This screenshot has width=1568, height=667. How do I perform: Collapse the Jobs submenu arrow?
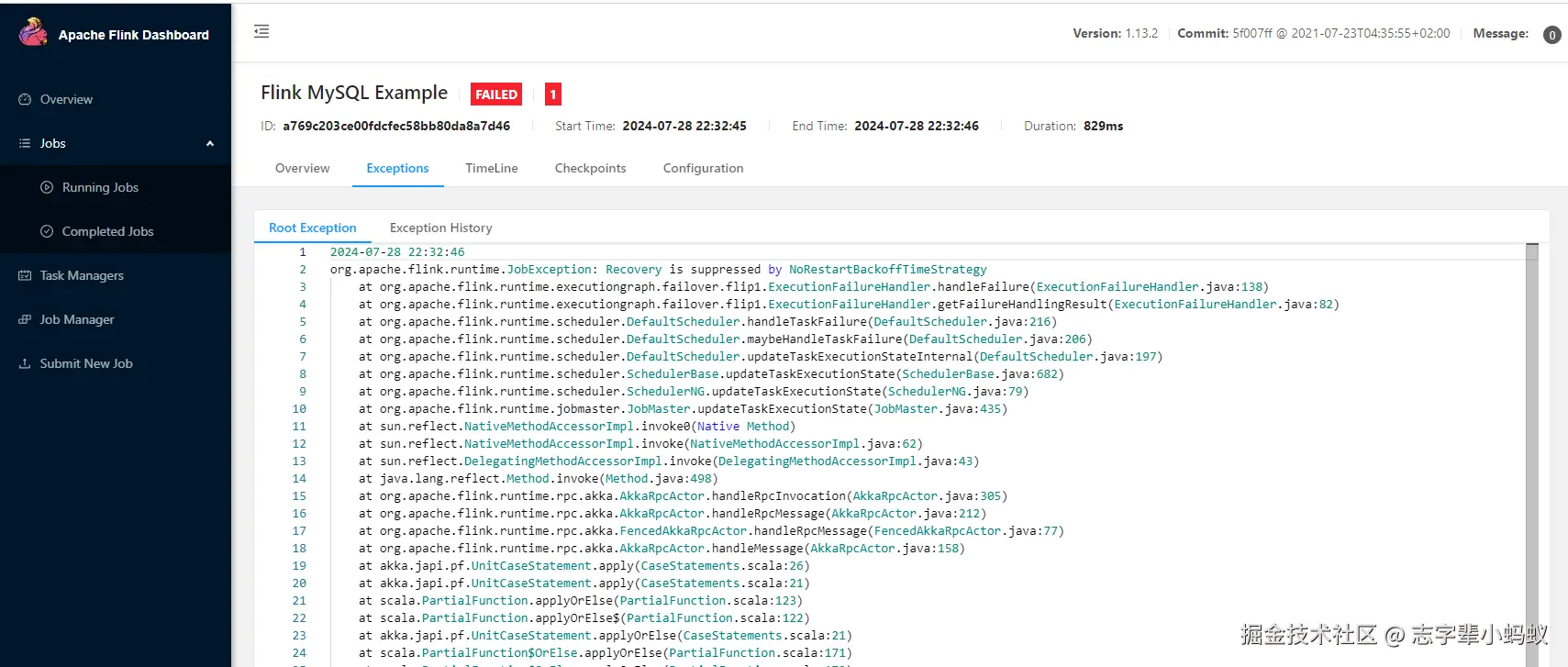click(210, 143)
